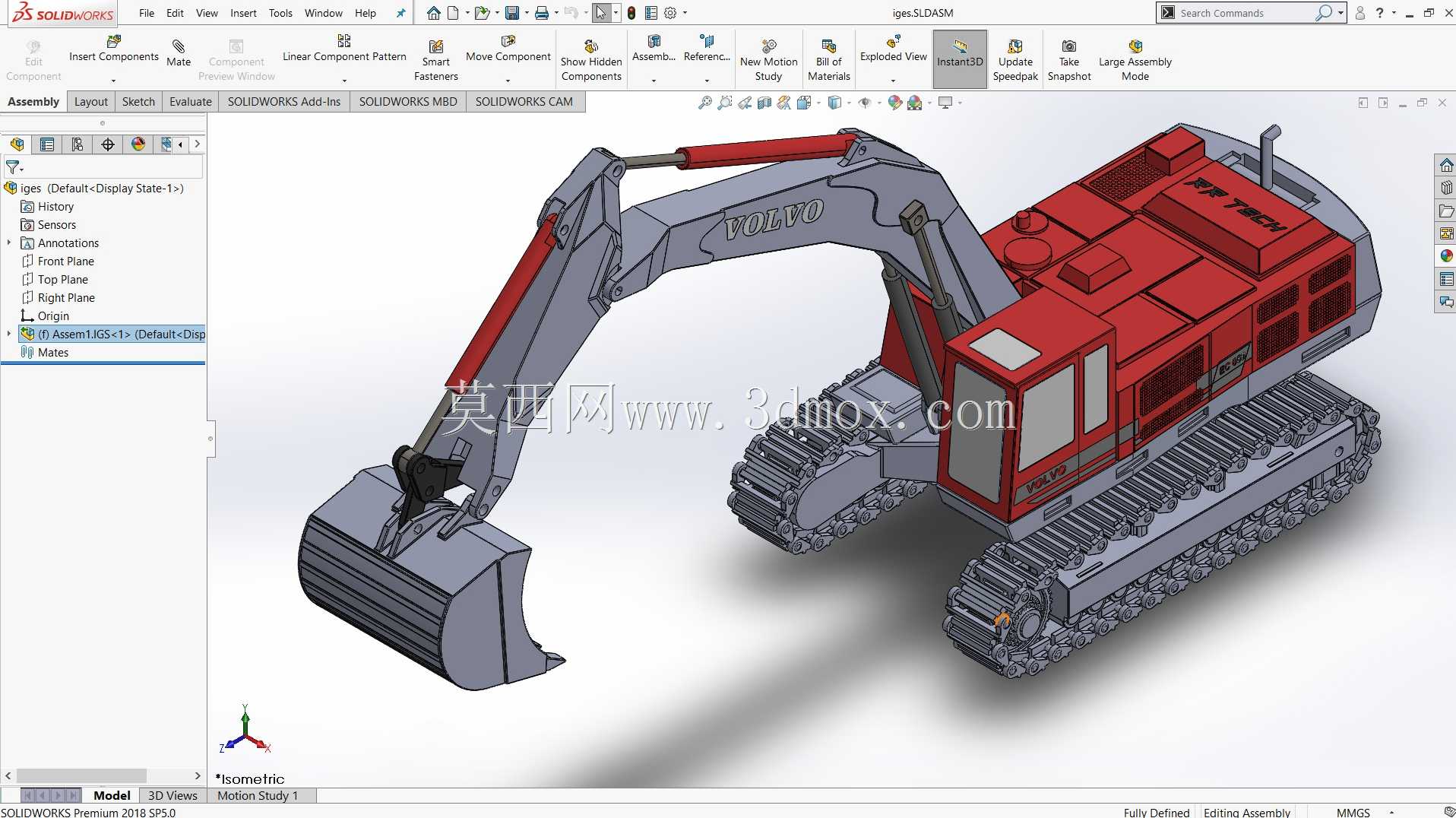The width and height of the screenshot is (1456, 818).
Task: Open the DisplayManager tab
Action: [x=138, y=144]
